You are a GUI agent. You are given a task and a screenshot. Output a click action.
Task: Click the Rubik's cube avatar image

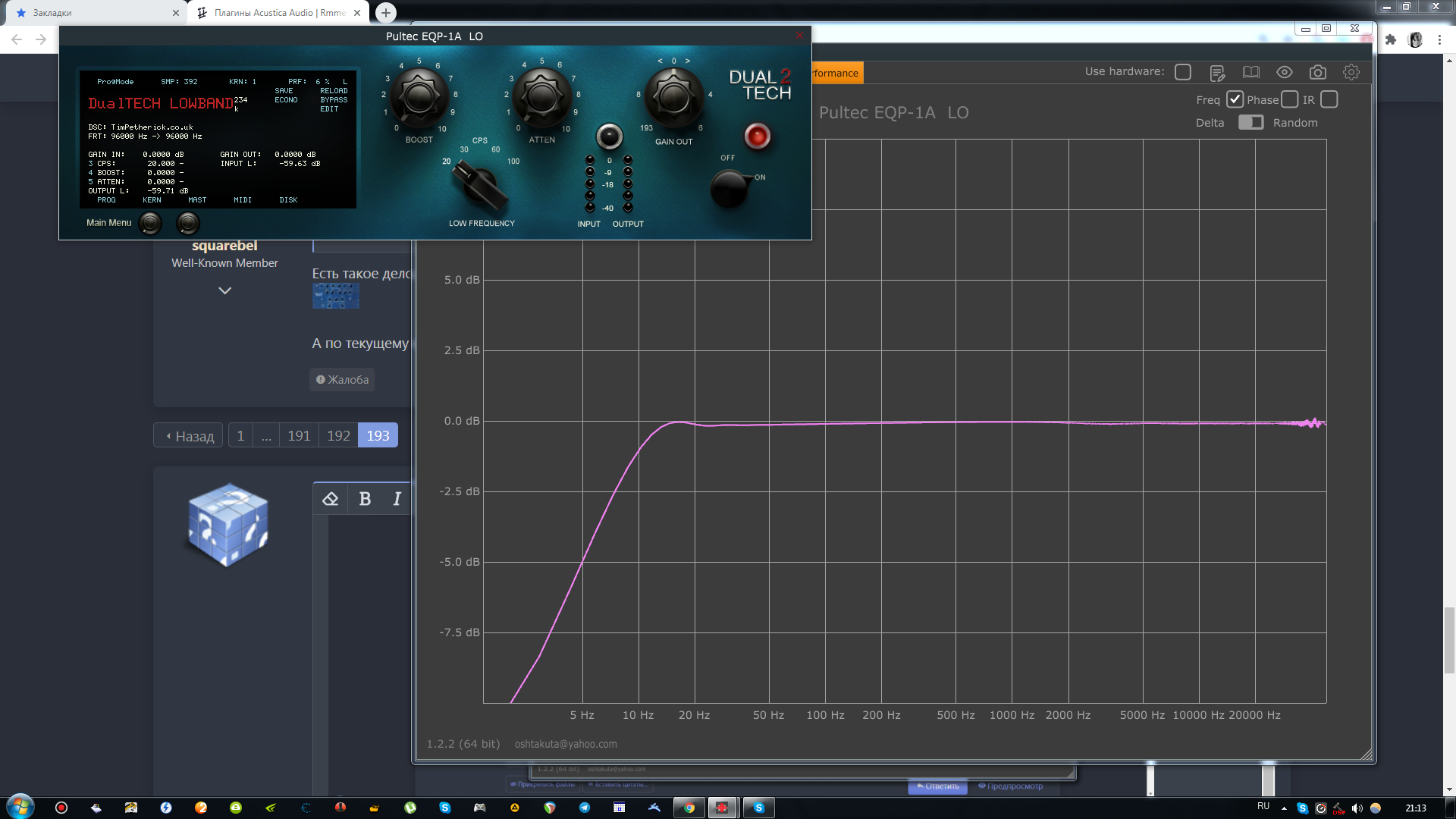pos(227,525)
